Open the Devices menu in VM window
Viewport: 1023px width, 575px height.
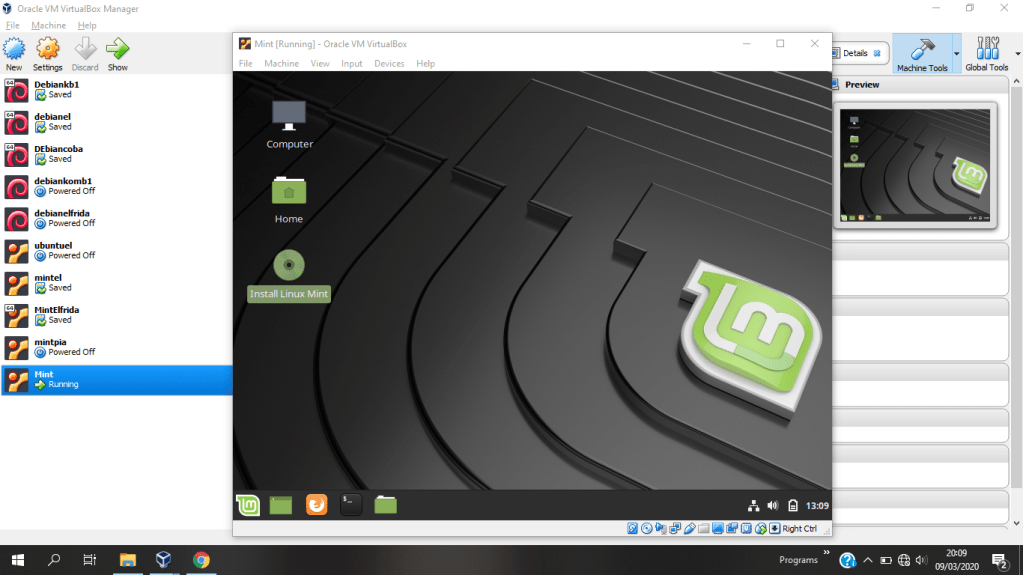[389, 64]
